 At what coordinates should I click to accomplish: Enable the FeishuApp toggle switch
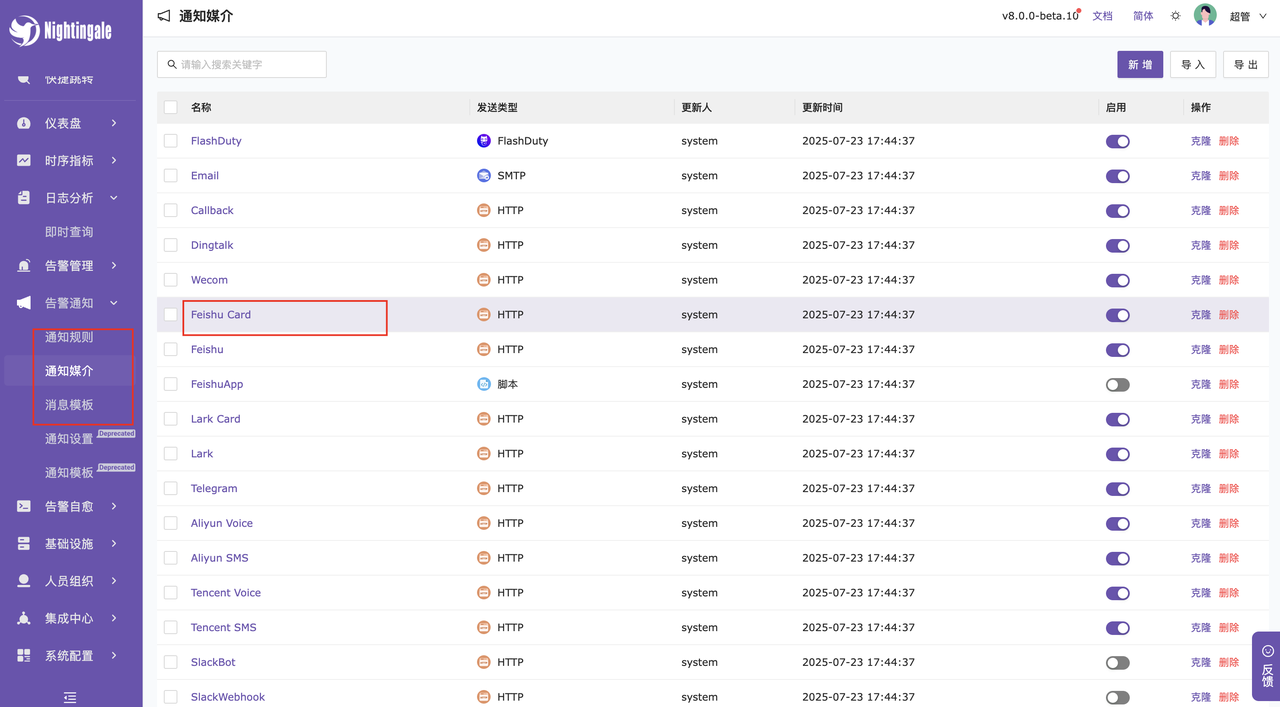click(x=1117, y=385)
